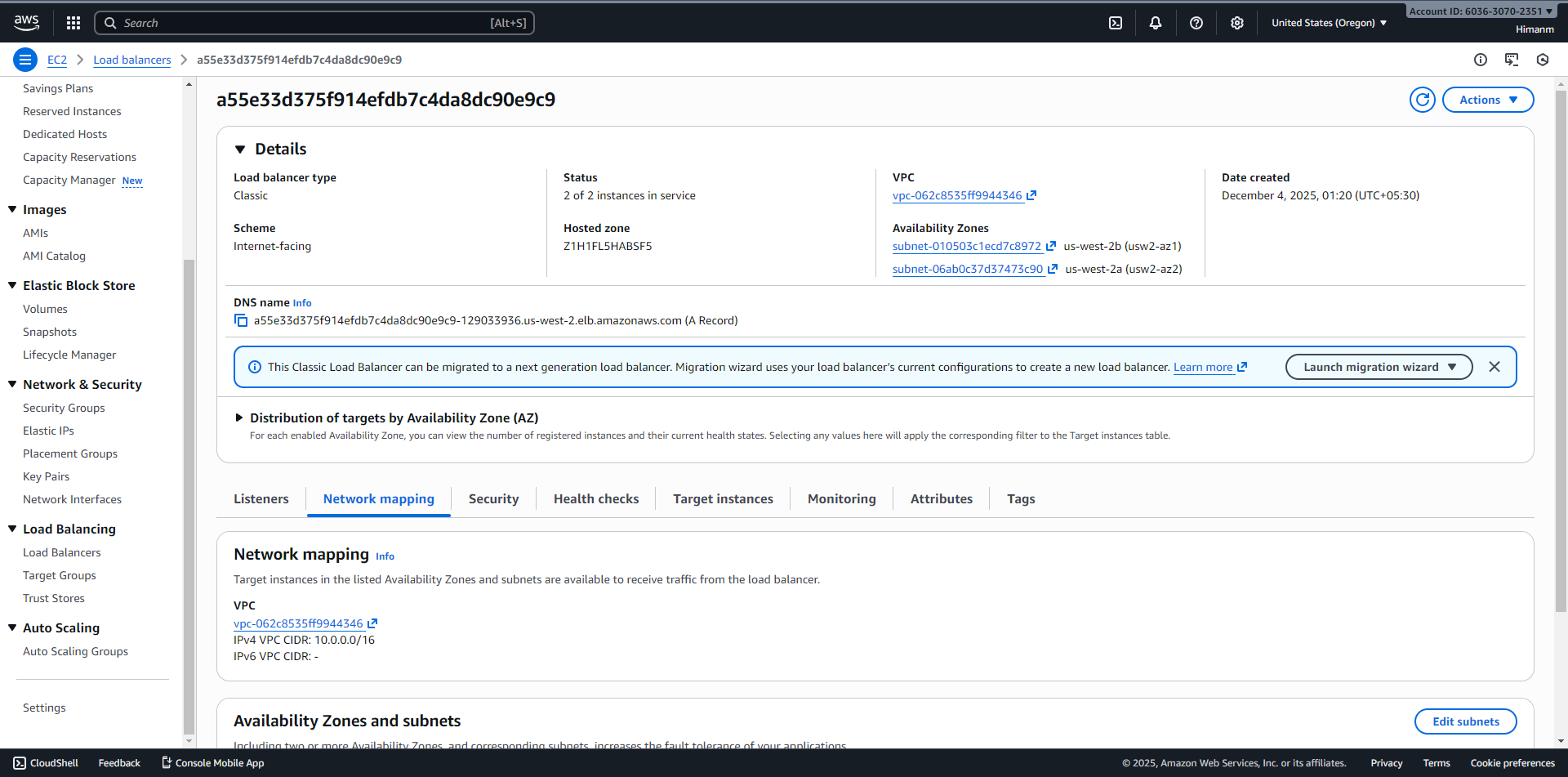
Task: Copy the load balancer DNS name
Action: point(241,319)
